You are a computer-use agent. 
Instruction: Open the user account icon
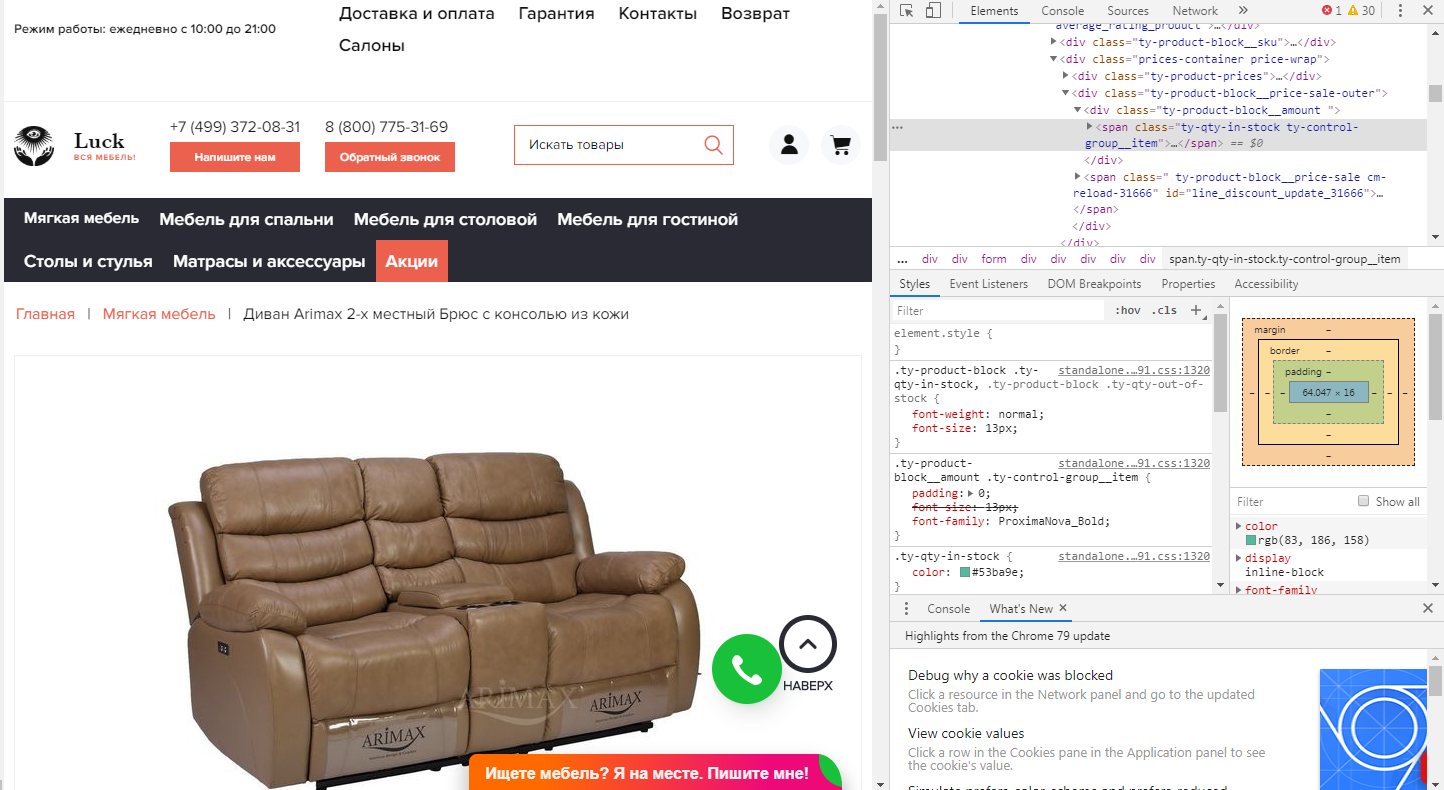point(789,145)
